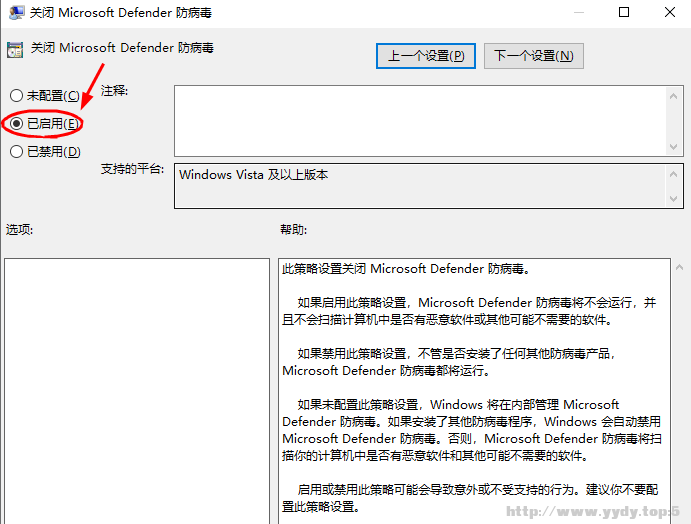Click the paragraph starting 如果禁用此策略设置
The image size is (691, 524).
[449, 362]
